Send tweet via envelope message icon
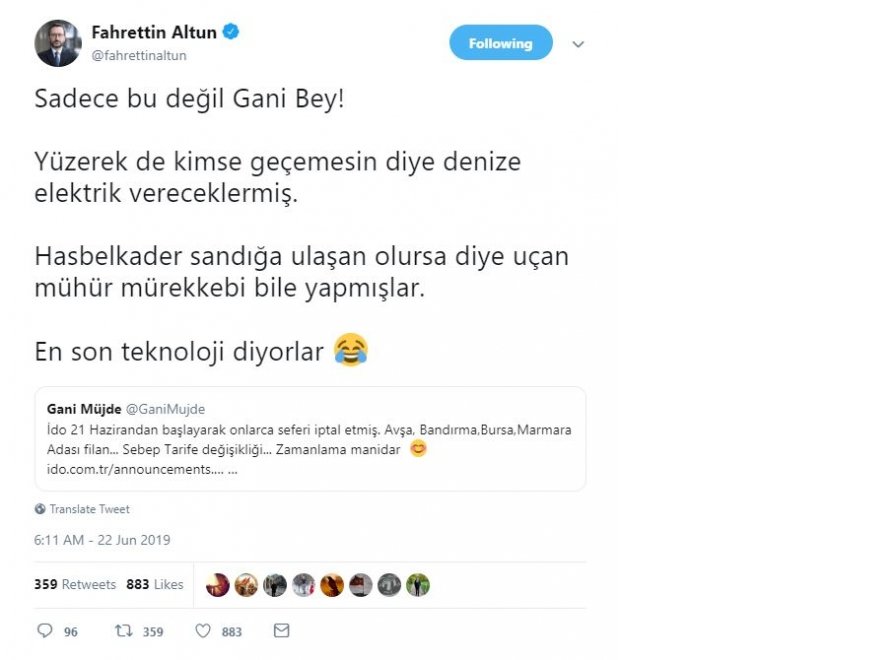Screen dimensions: 880x660 click(281, 630)
